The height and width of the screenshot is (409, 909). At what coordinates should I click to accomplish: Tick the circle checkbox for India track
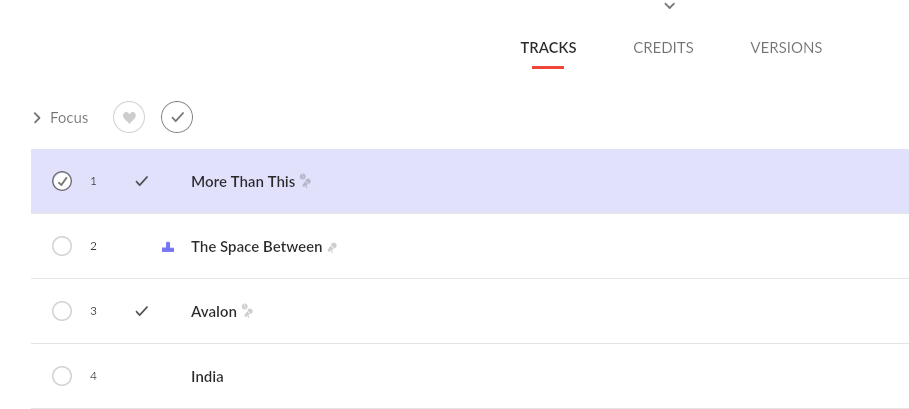click(x=62, y=376)
